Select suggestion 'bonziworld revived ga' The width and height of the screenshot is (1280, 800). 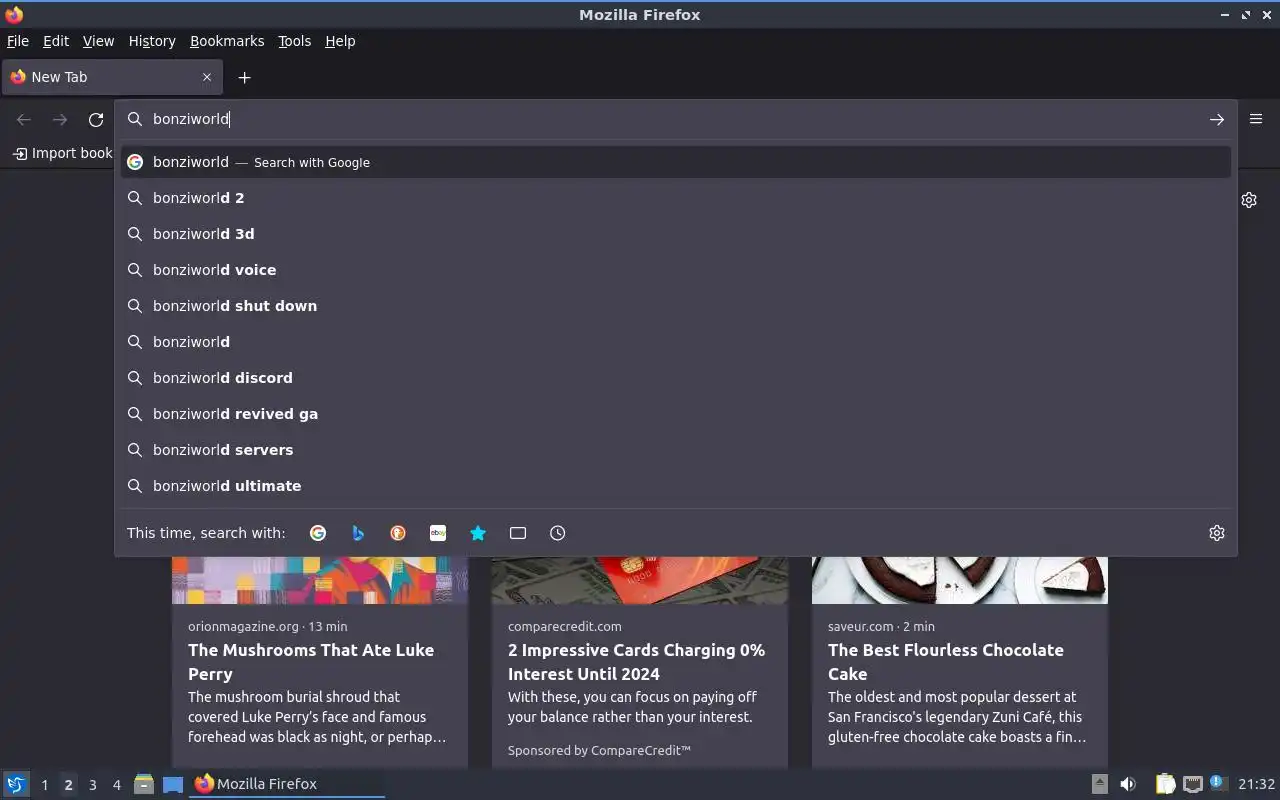point(676,414)
